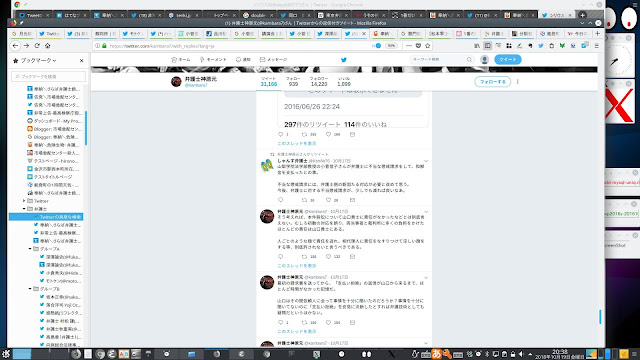Open the KDE application launcher

click(6, 354)
